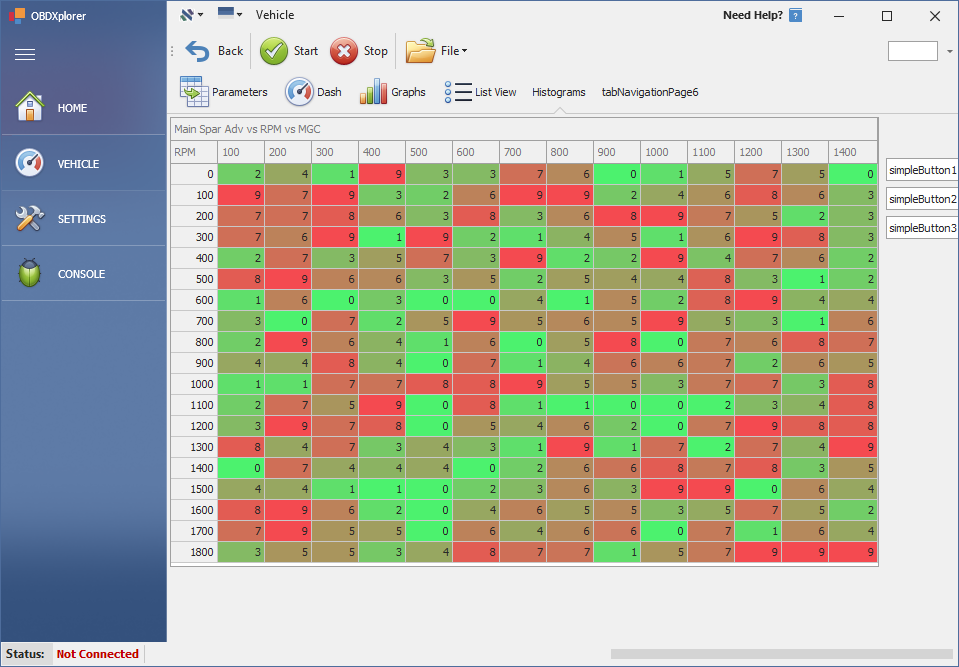Click the 700 column header
This screenshot has height=667, width=959.
(523, 152)
